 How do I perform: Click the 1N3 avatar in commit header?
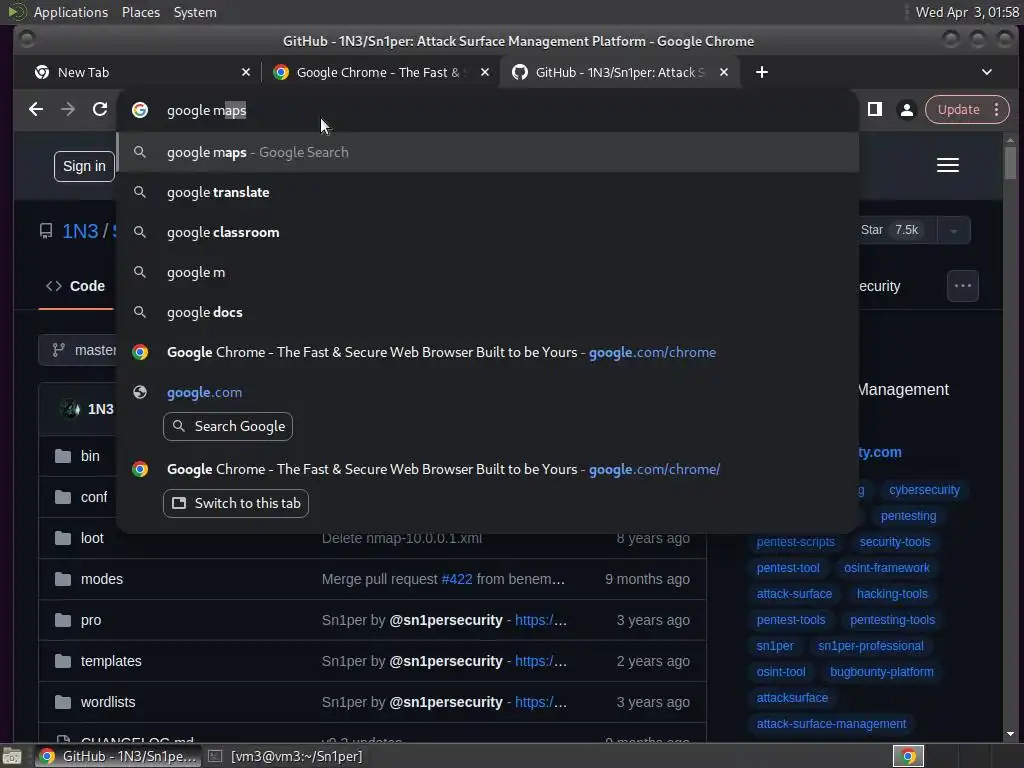pyautogui.click(x=70, y=409)
